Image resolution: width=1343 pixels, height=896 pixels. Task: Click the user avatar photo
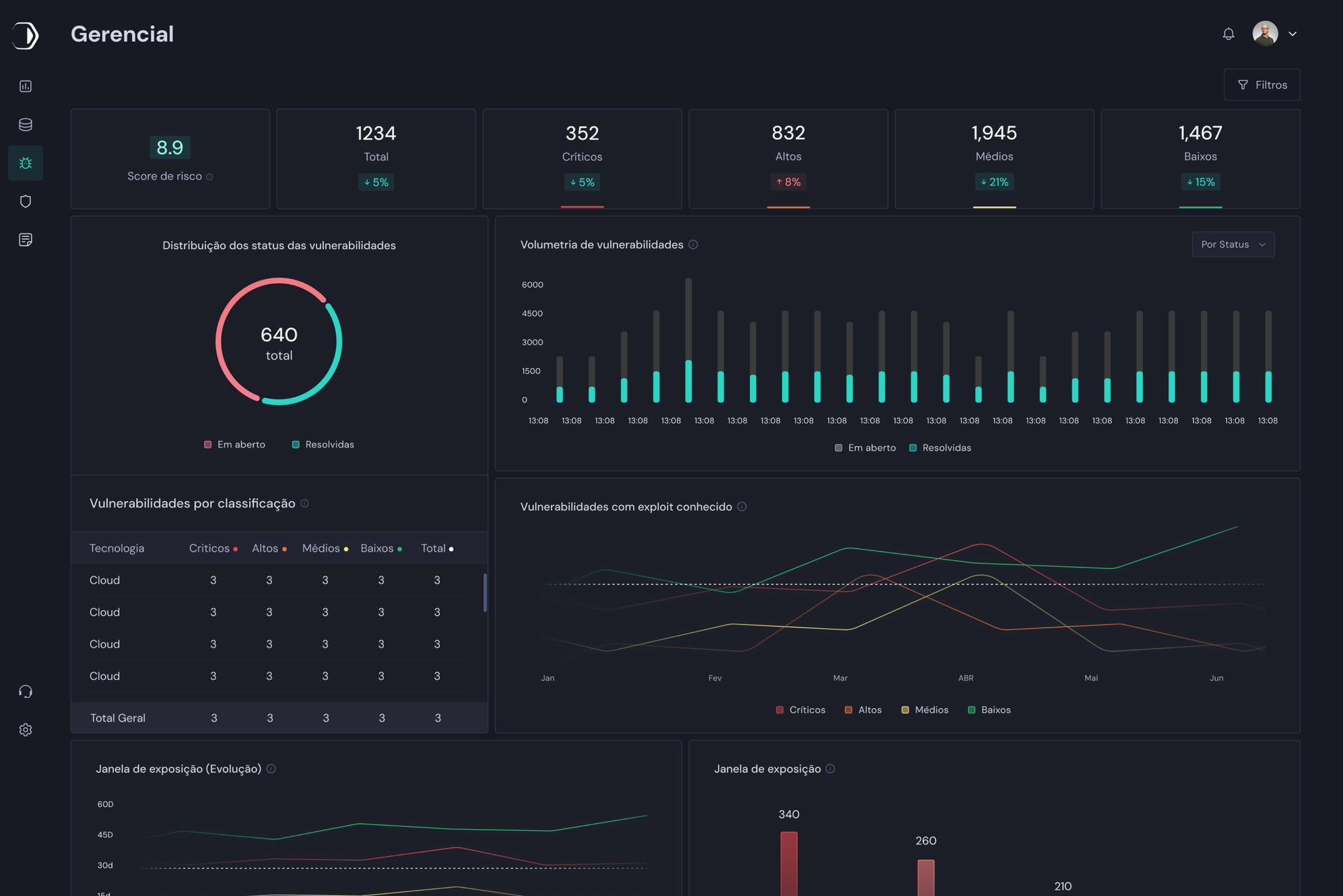tap(1265, 34)
